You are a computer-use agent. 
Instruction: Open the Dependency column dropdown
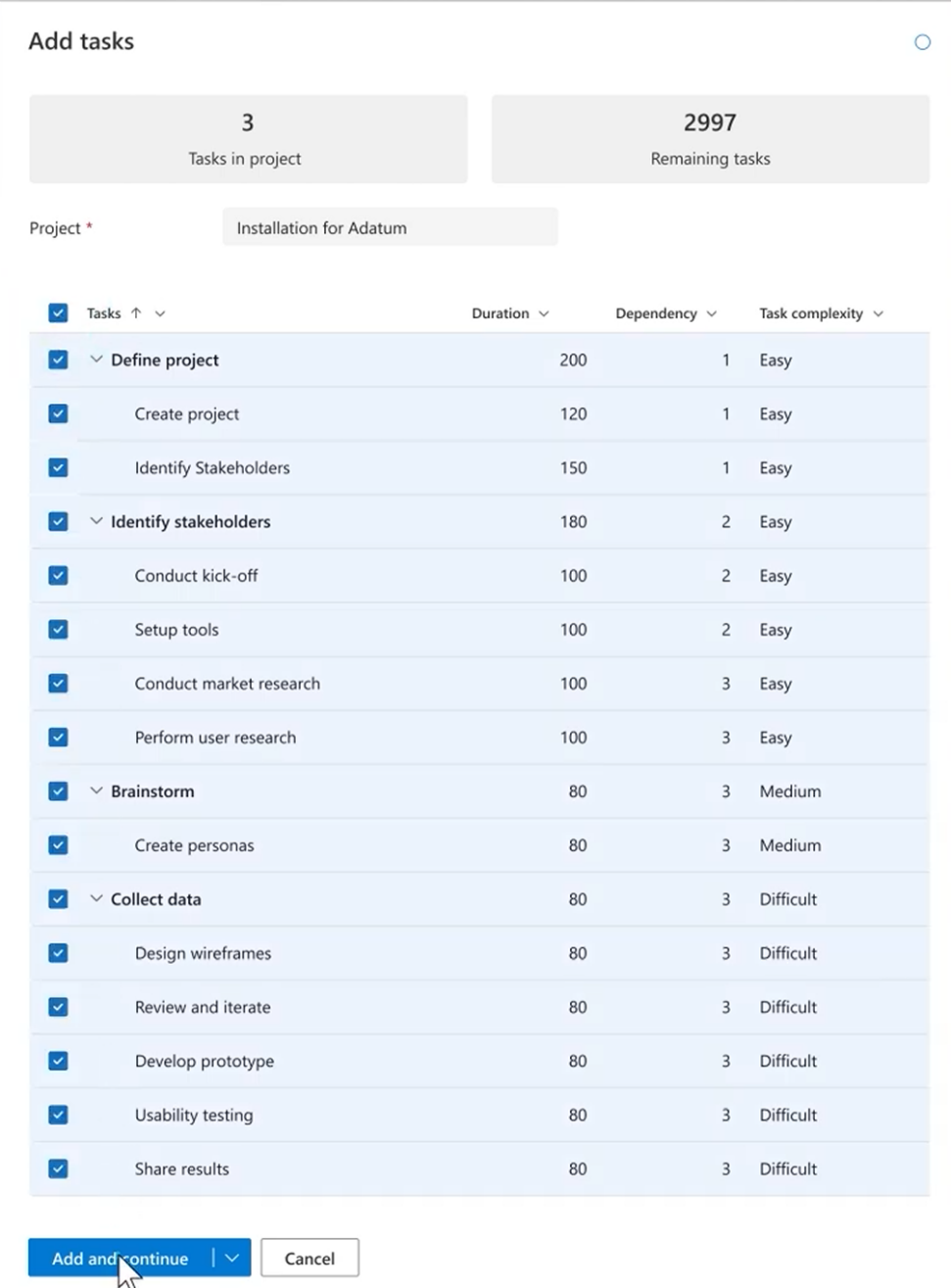click(x=711, y=314)
